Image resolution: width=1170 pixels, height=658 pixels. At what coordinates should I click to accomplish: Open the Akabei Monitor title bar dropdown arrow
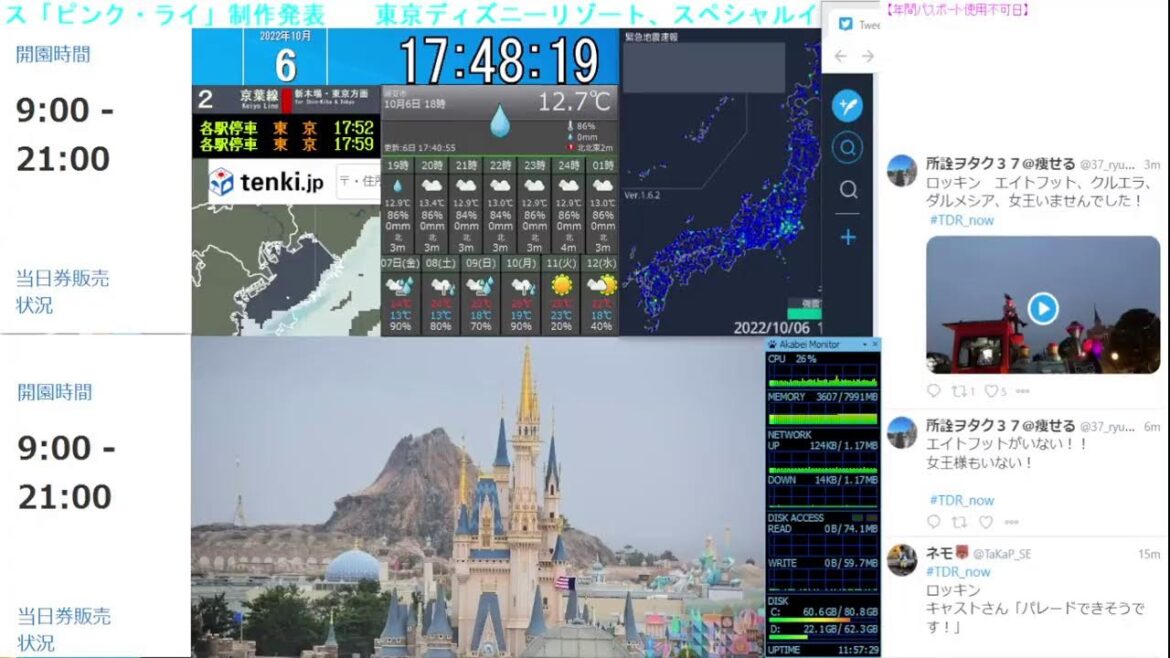tap(865, 345)
